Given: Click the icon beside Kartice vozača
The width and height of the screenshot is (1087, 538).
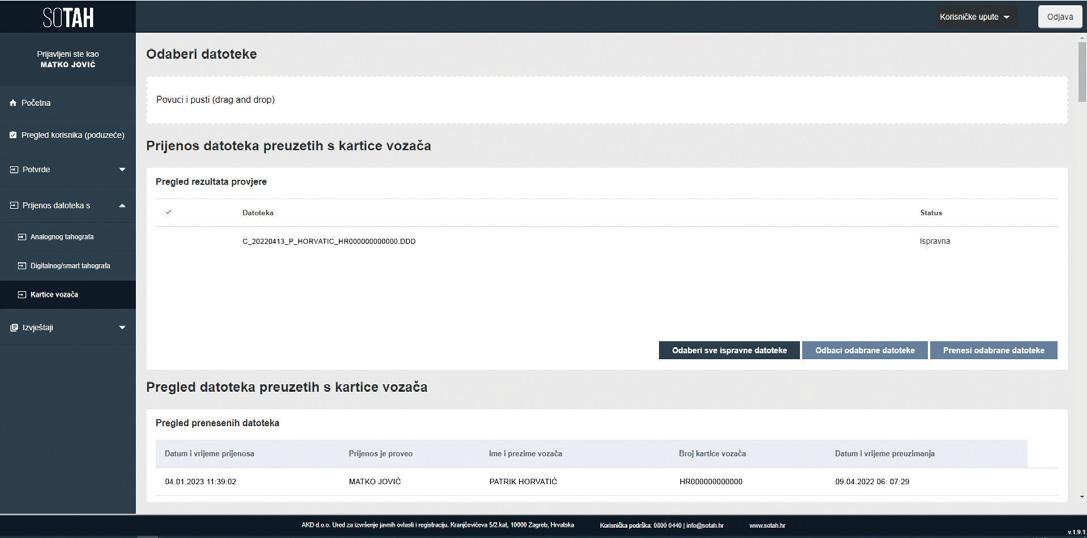Looking at the screenshot, I should tap(21, 295).
